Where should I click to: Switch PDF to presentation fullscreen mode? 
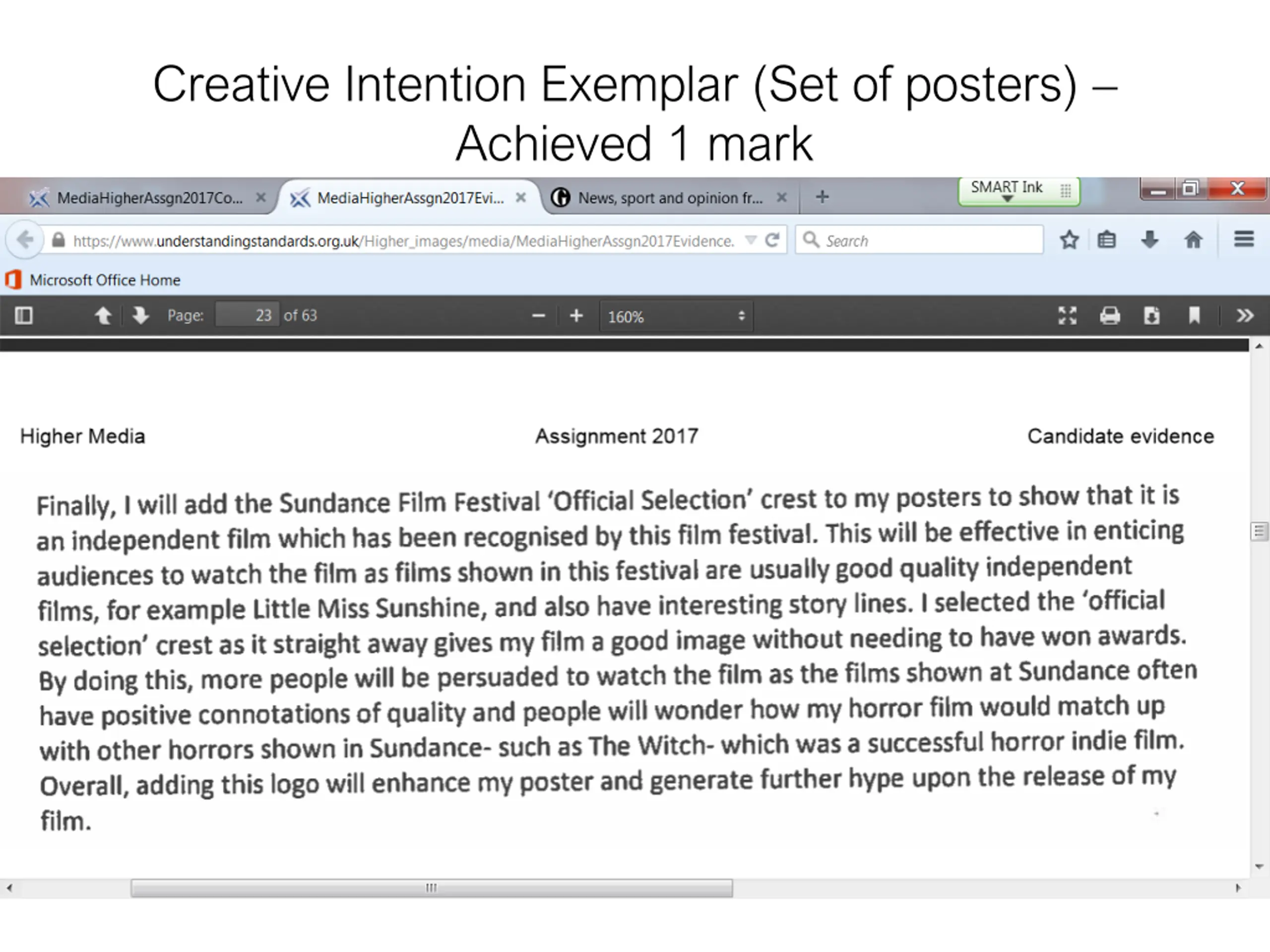click(1067, 316)
